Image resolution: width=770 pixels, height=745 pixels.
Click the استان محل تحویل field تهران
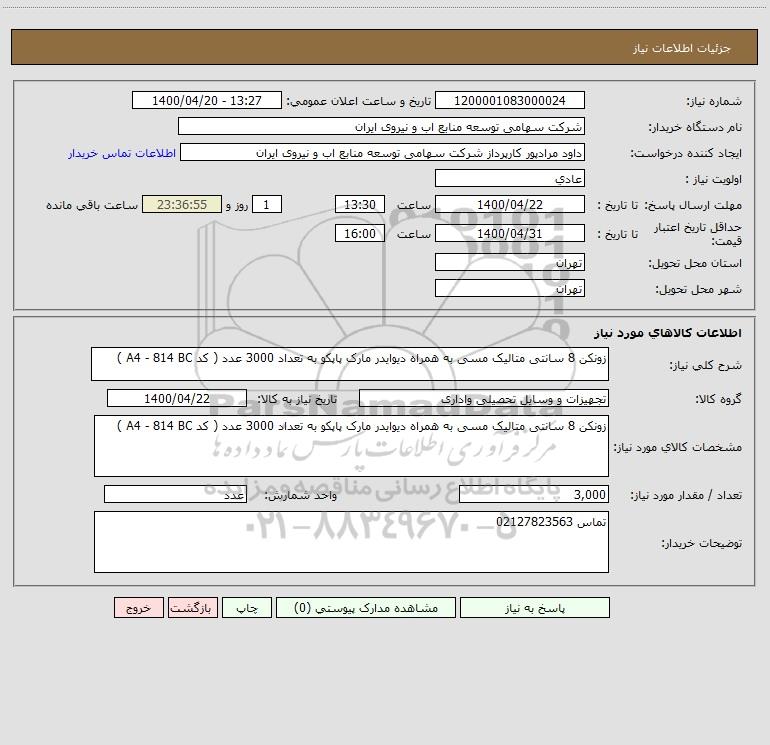pos(510,262)
